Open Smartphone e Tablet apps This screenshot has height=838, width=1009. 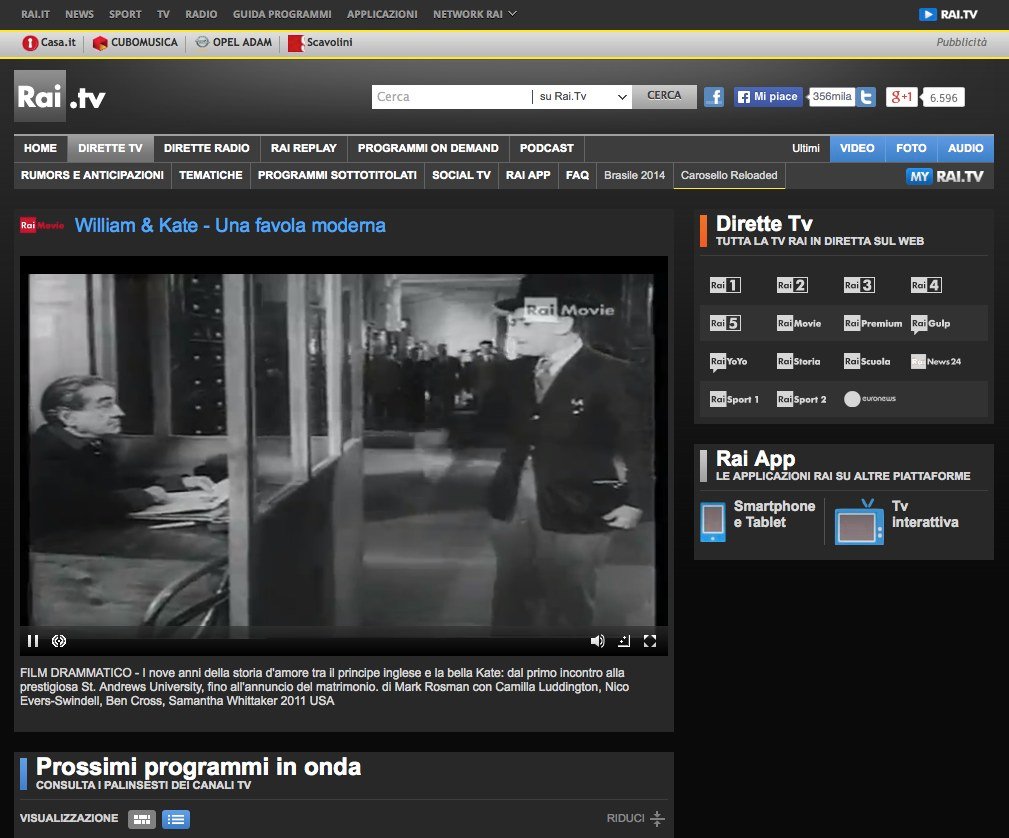click(x=758, y=521)
